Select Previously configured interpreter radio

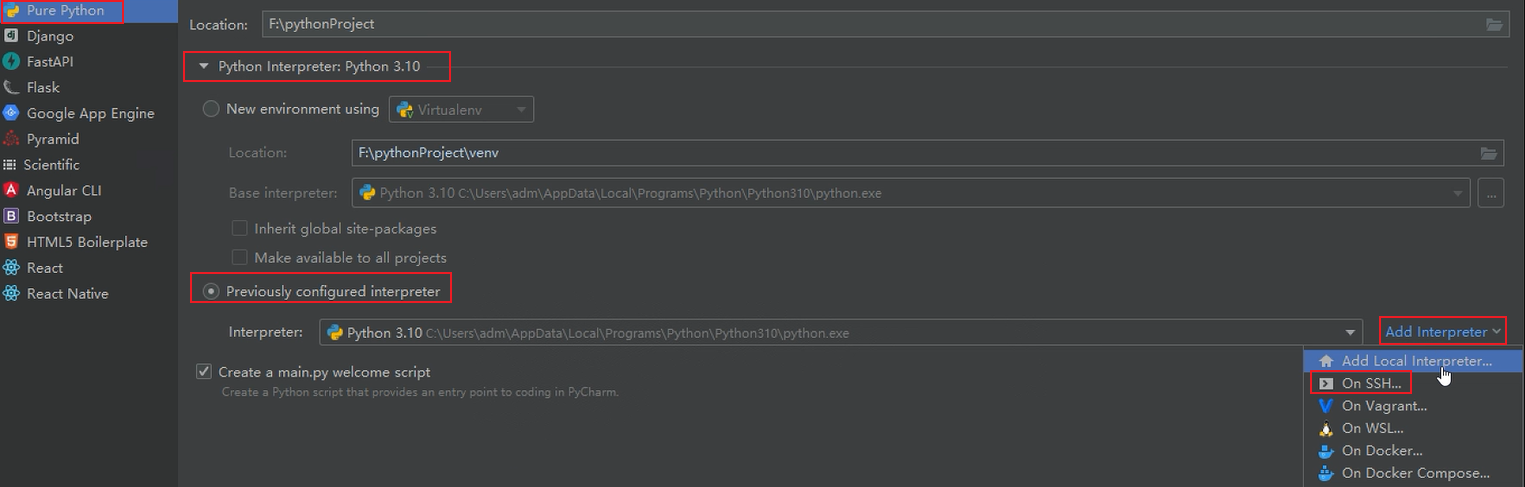211,292
